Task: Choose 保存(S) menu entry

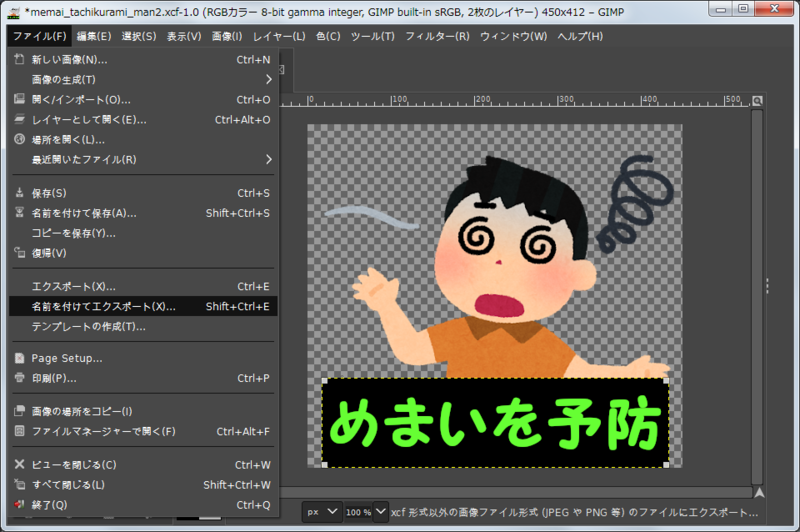Action: pyautogui.click(x=143, y=193)
